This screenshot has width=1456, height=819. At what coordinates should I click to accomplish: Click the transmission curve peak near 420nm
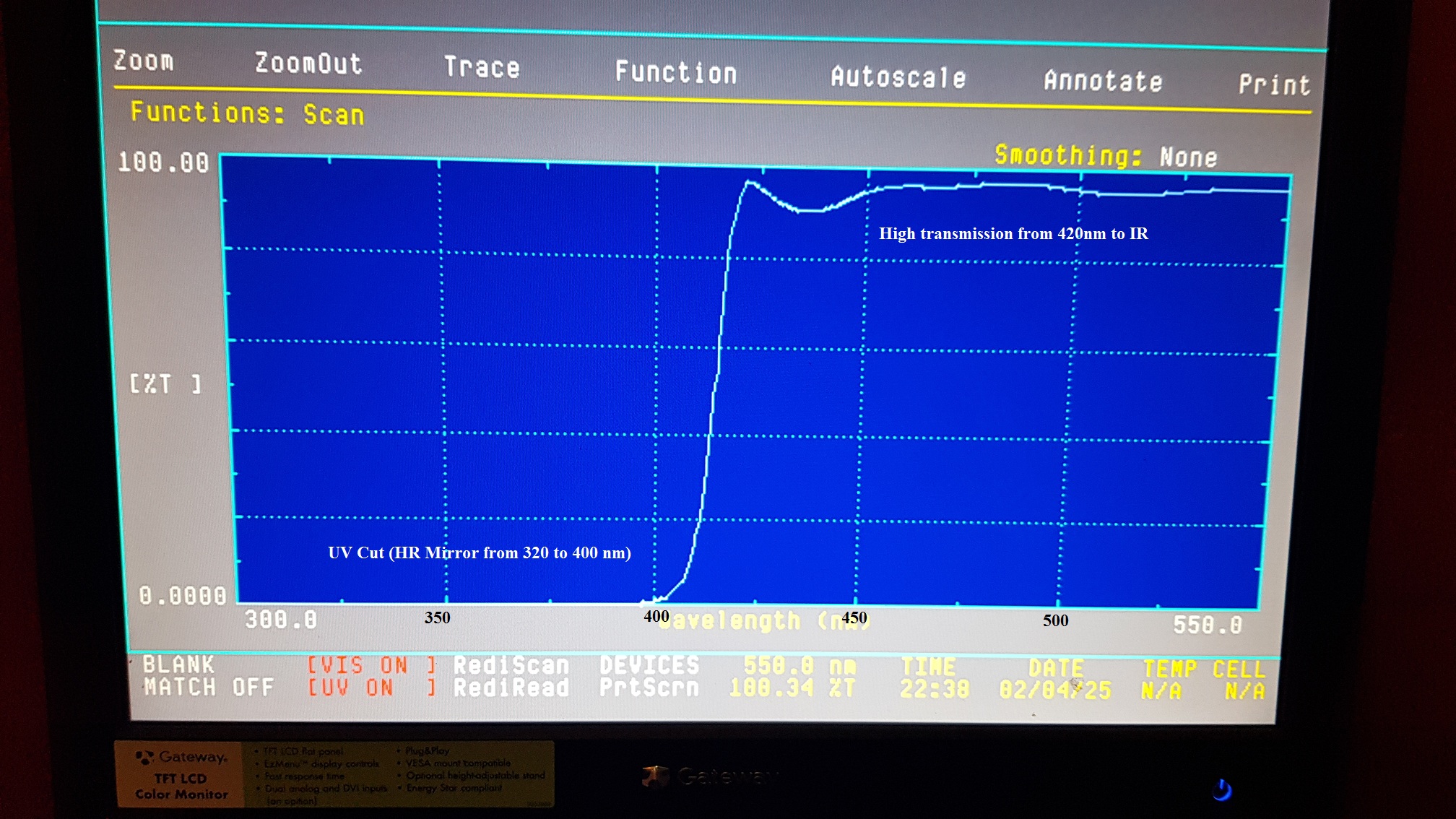point(750,183)
